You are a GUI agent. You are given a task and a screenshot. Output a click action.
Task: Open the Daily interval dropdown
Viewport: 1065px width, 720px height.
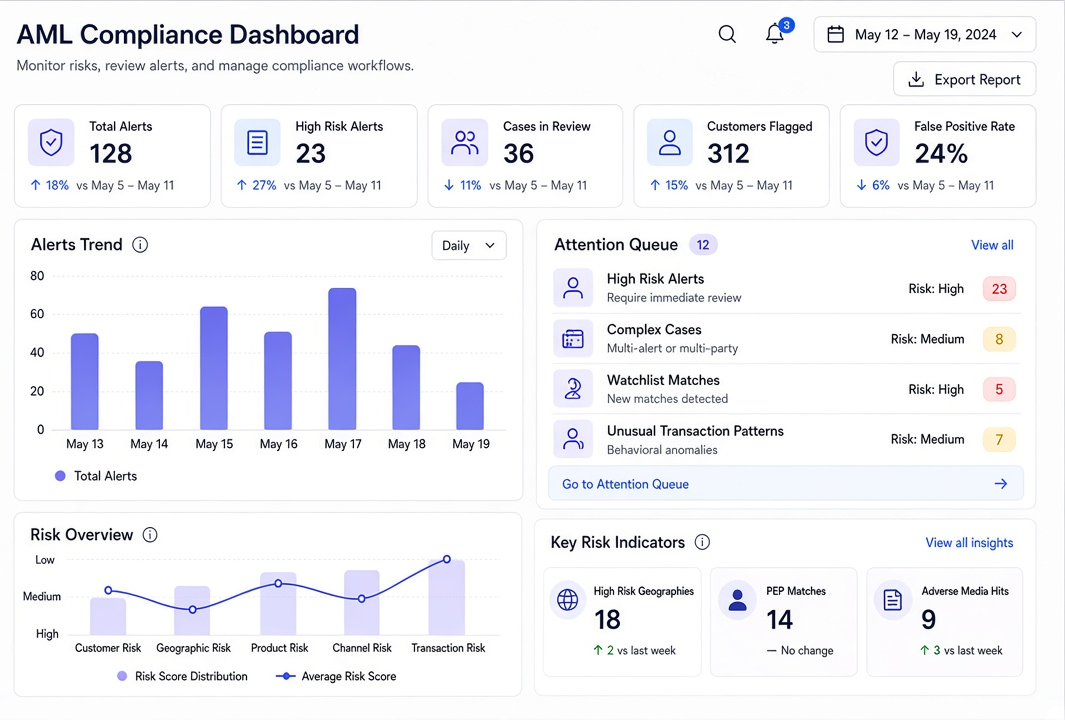click(x=469, y=245)
